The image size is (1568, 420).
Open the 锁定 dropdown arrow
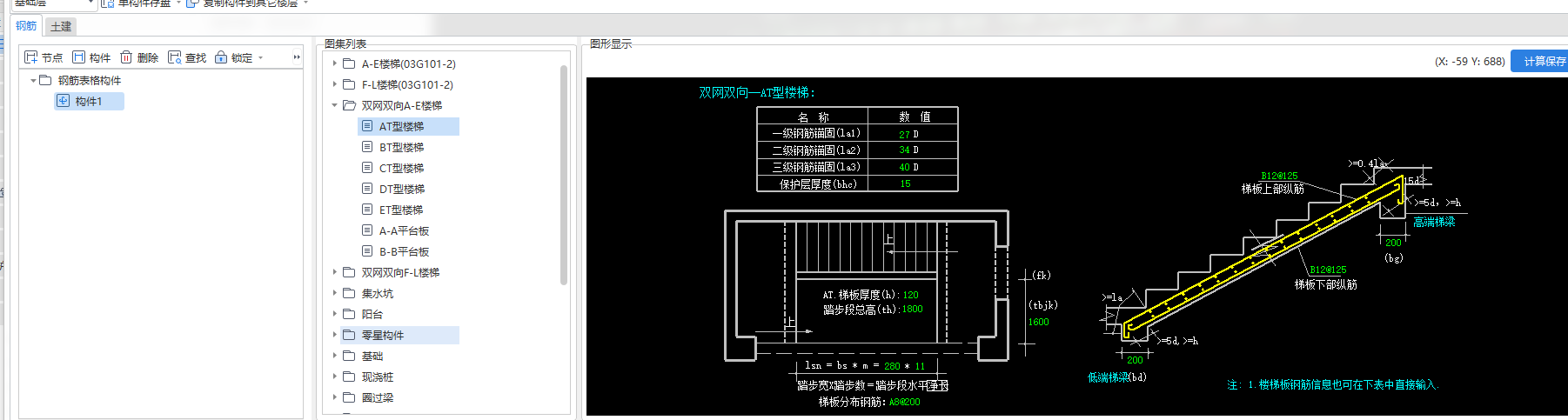[260, 58]
